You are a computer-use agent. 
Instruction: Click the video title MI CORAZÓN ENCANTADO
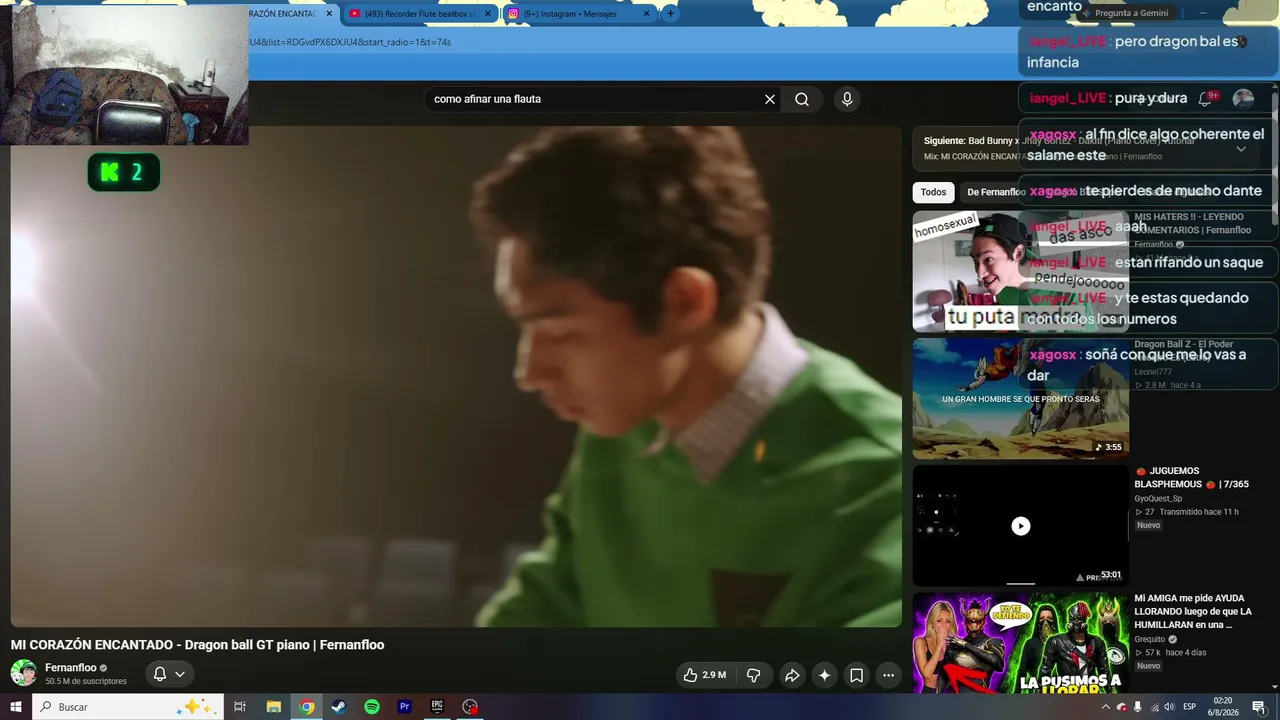(x=198, y=645)
